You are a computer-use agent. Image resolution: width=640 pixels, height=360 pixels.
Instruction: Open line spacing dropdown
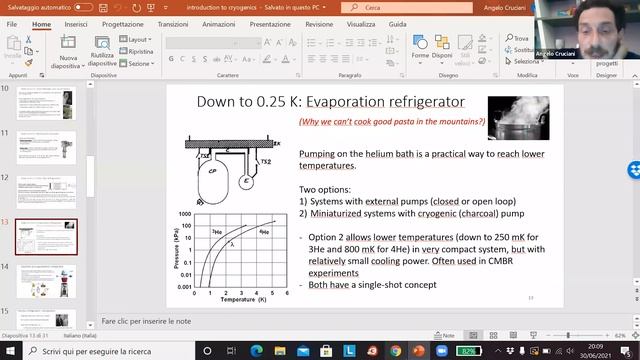(x=374, y=42)
